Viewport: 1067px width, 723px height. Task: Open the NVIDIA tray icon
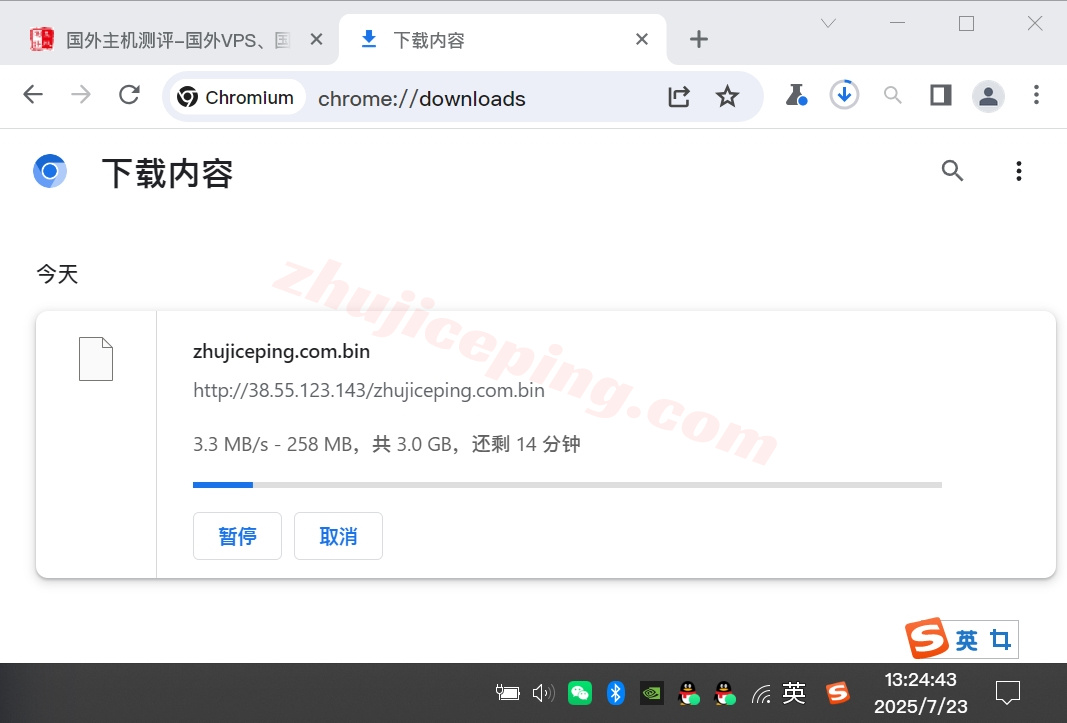point(652,693)
